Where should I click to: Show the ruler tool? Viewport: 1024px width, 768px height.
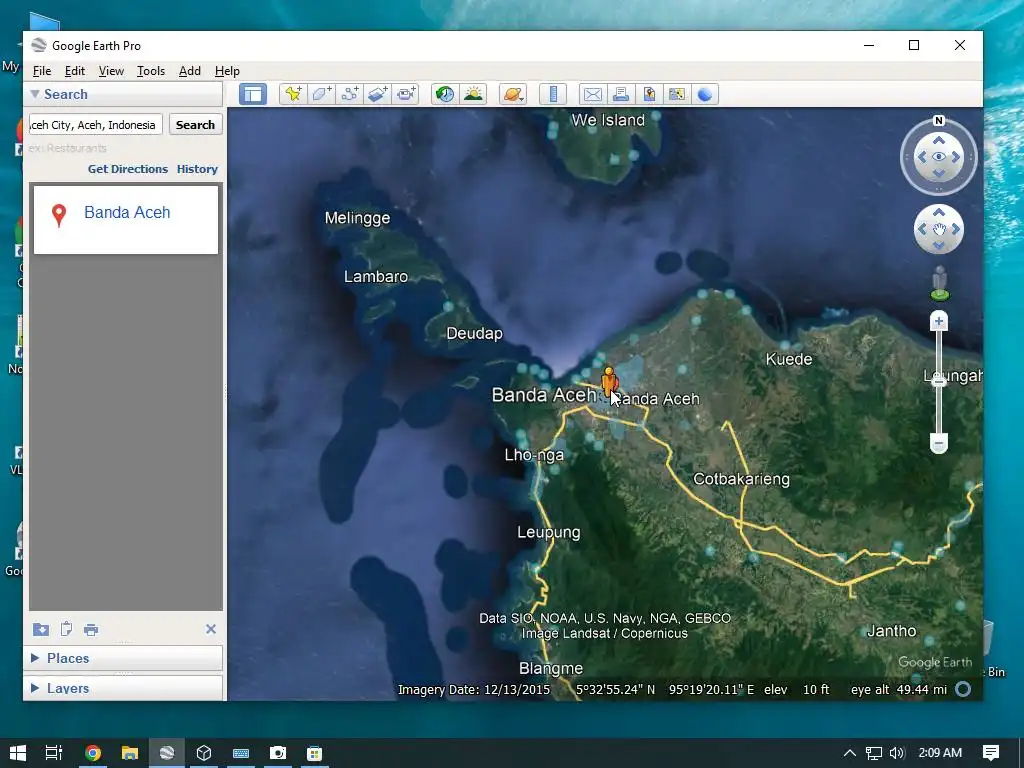(552, 94)
